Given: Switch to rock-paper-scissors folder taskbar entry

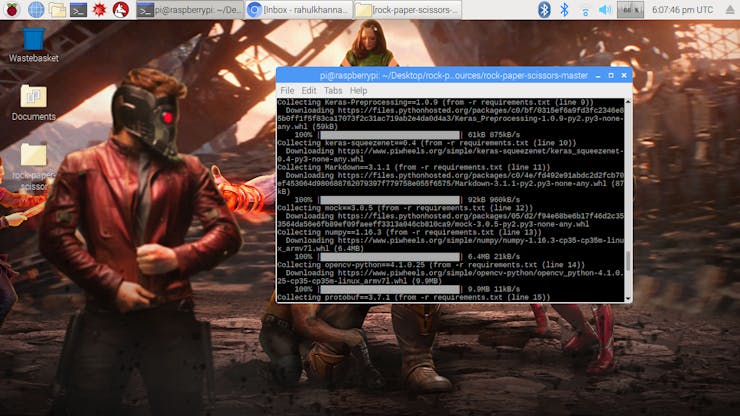Looking at the screenshot, I should (408, 9).
